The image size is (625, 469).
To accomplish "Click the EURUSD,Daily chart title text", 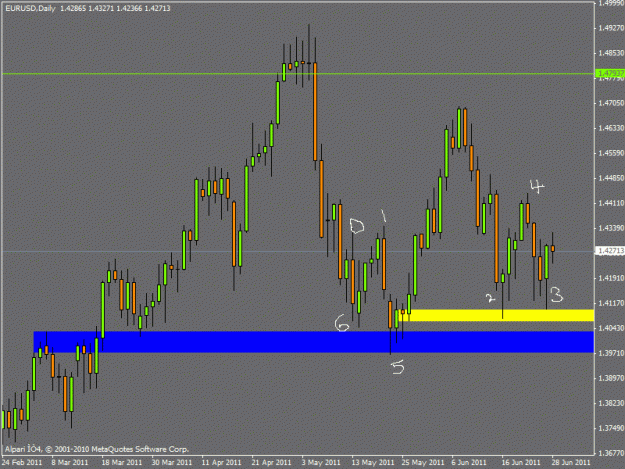I will [30, 8].
